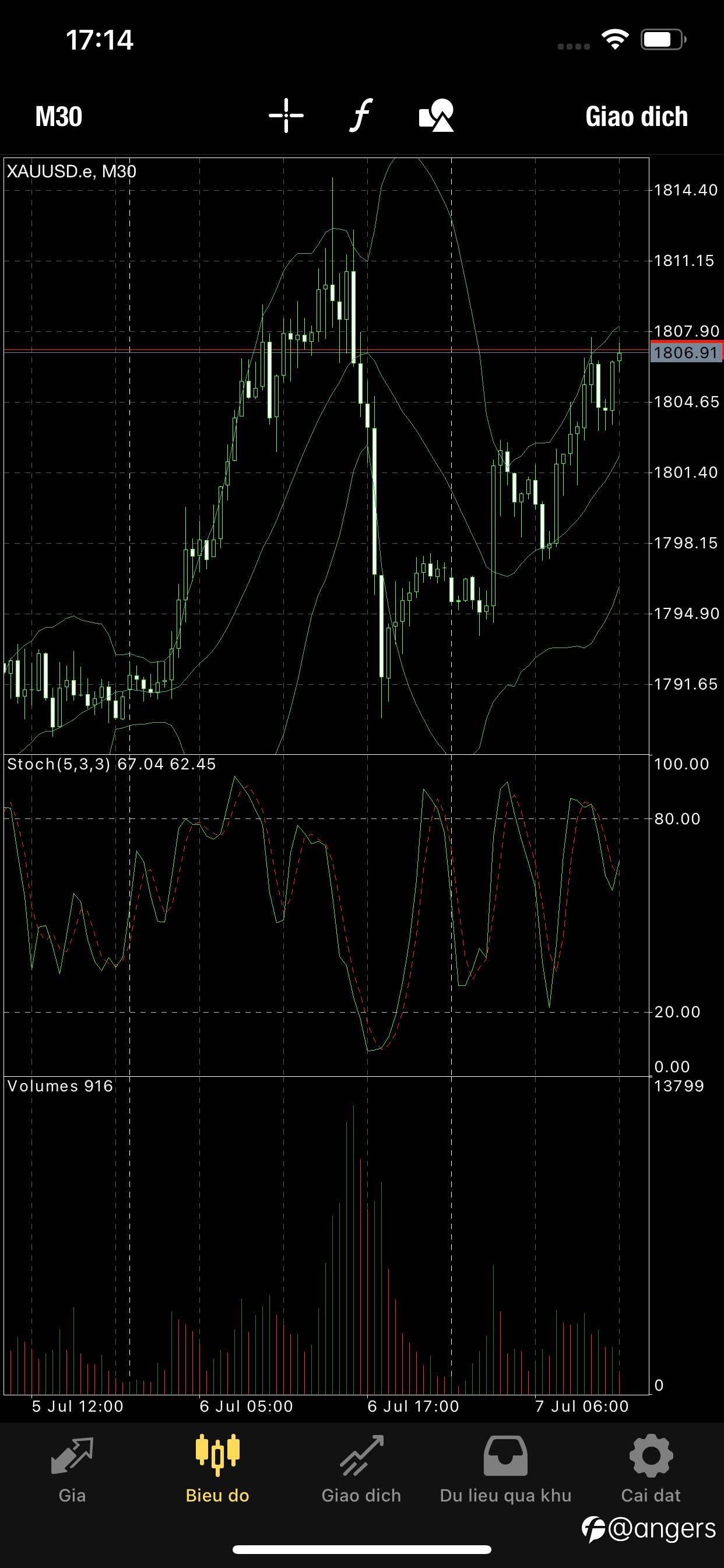Tap the 1791.65 price axis label
Viewport: 724px width, 1568px height.
[686, 684]
